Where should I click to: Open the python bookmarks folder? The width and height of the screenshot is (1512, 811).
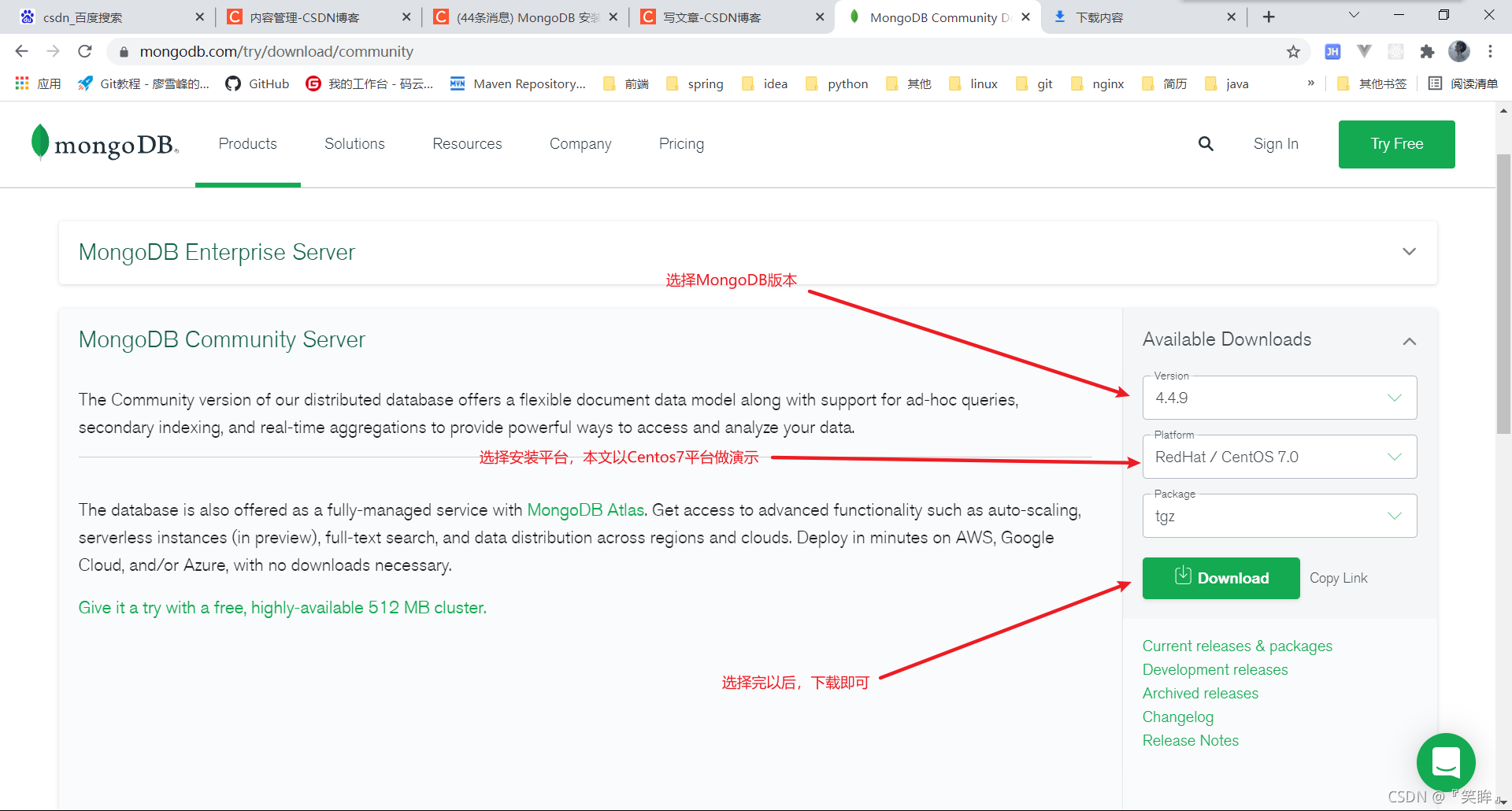(836, 83)
